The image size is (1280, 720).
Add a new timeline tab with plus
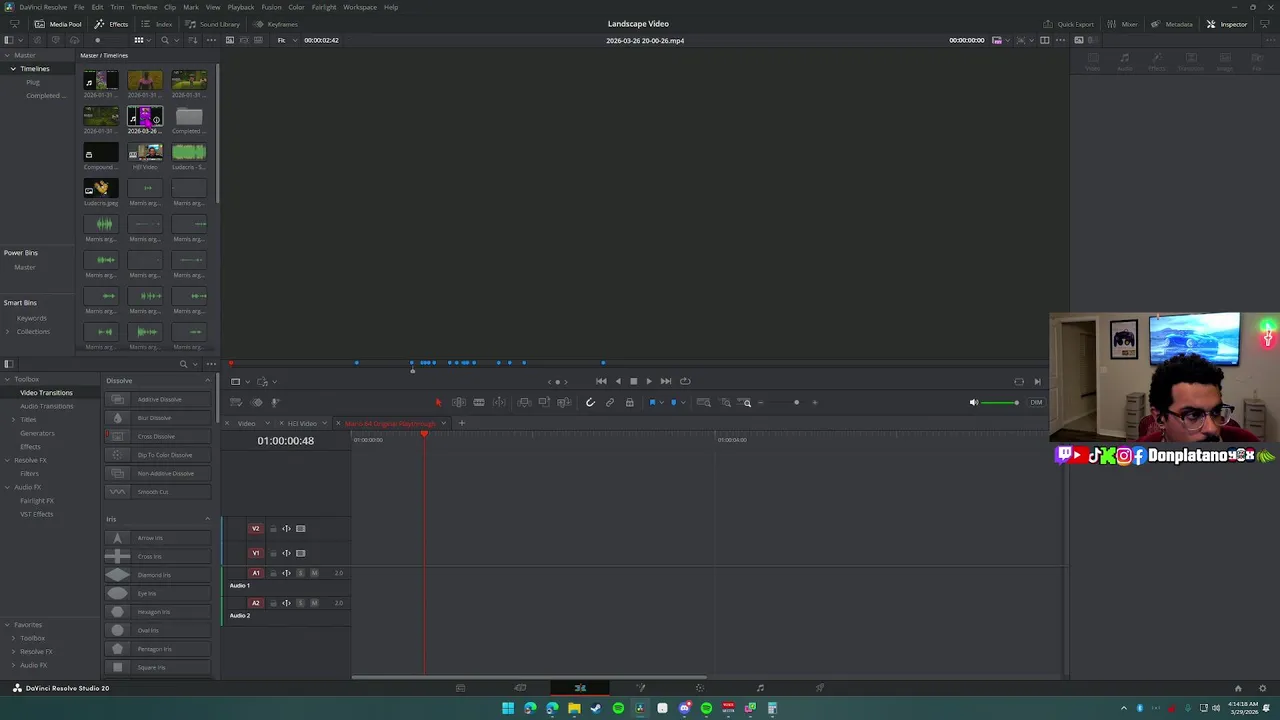click(461, 423)
